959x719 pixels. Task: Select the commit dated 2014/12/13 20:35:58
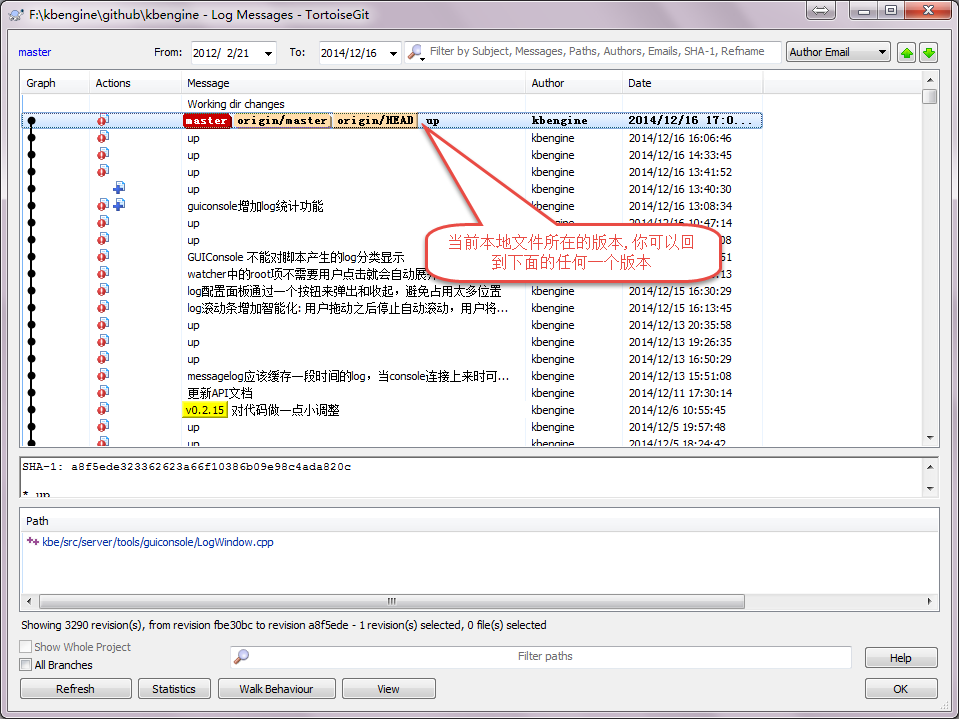(391, 325)
